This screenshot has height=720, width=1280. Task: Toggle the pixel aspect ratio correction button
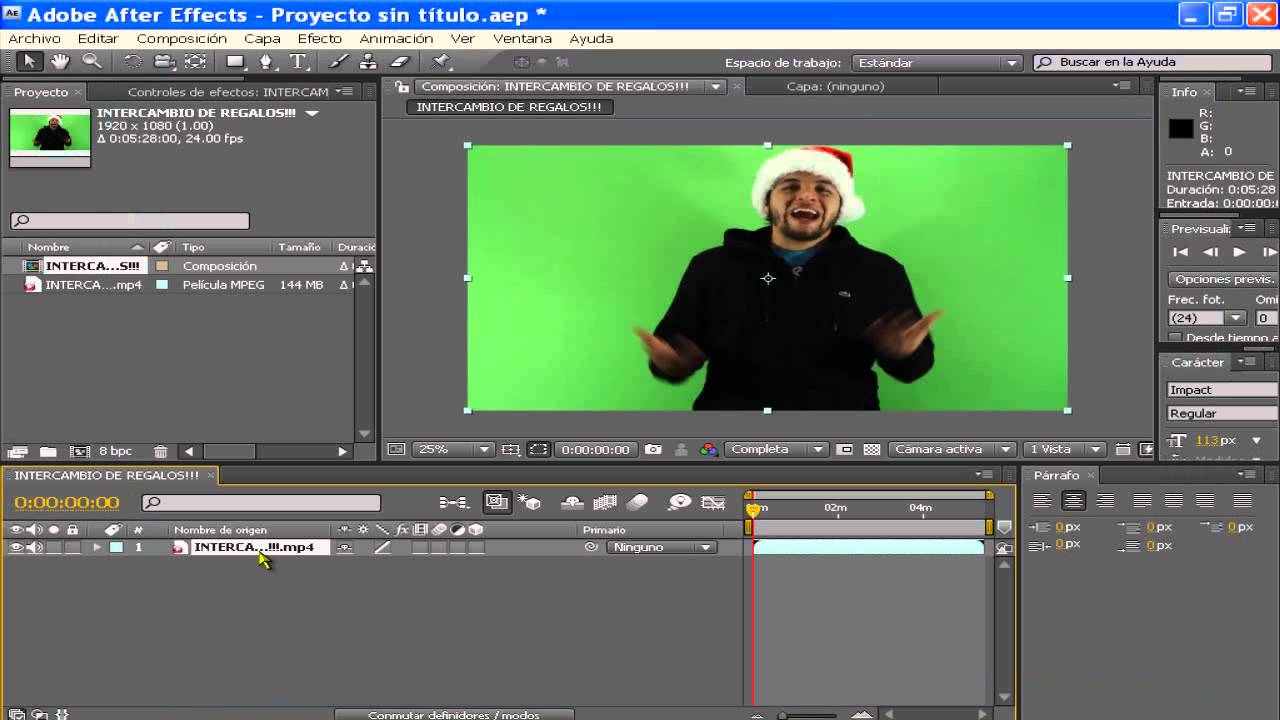click(x=1122, y=450)
